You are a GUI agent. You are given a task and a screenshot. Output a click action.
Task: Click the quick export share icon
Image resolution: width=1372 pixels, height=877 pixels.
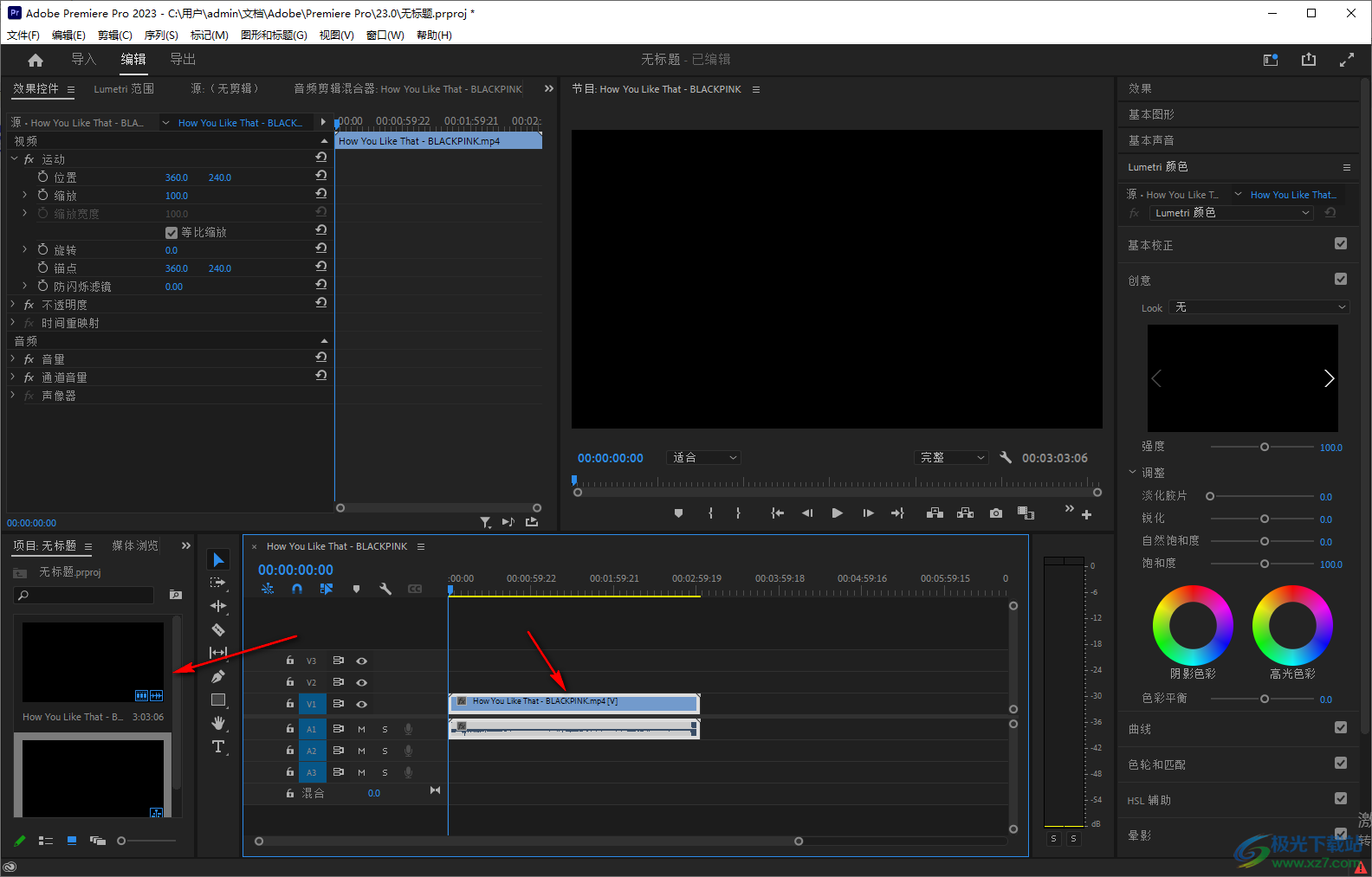pos(1309,60)
